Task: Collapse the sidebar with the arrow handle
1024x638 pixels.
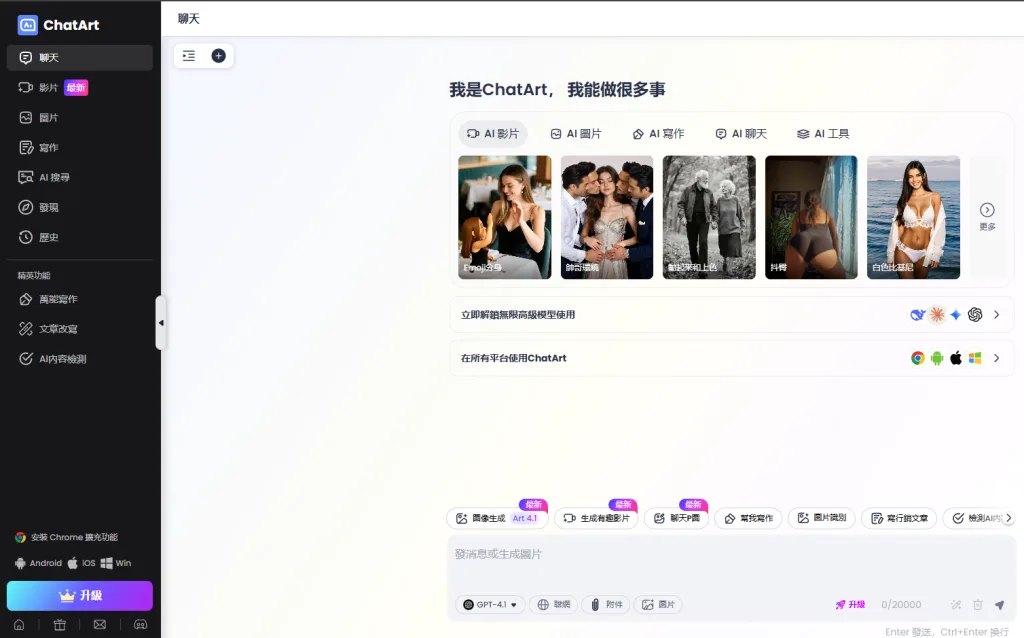Action: click(161, 323)
